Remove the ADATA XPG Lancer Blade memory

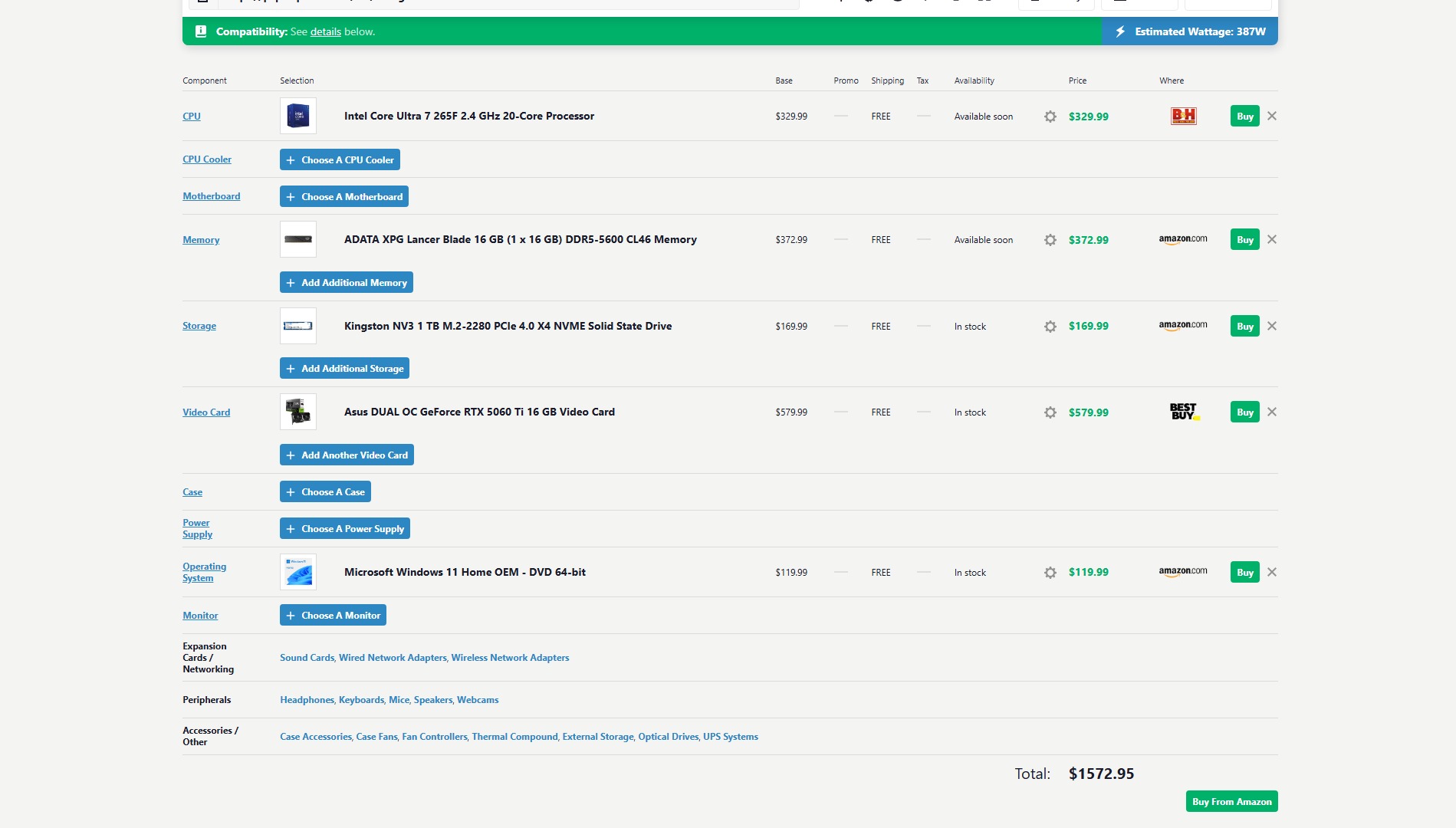click(1272, 239)
